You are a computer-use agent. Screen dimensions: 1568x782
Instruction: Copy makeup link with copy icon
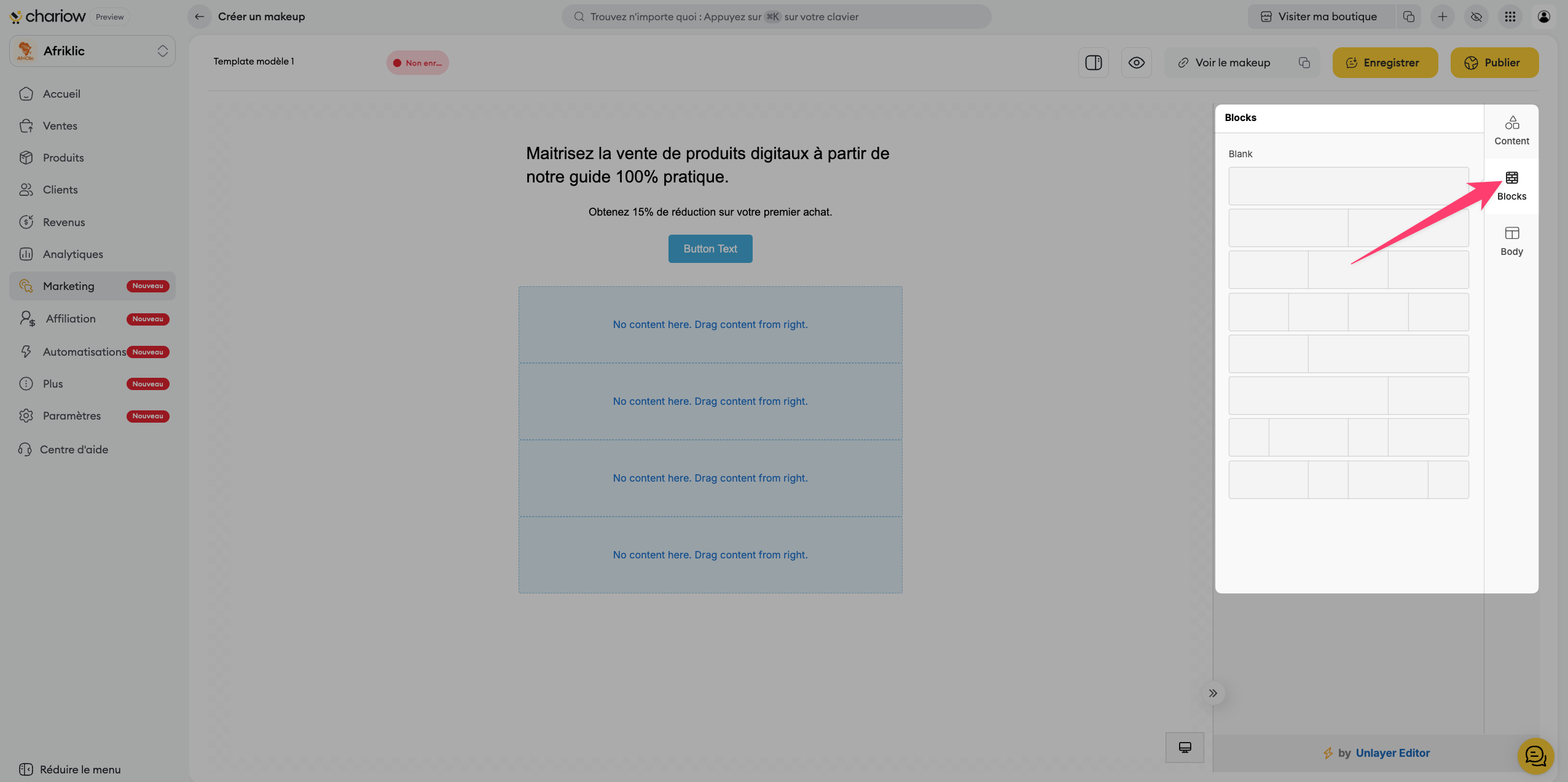pos(1304,63)
